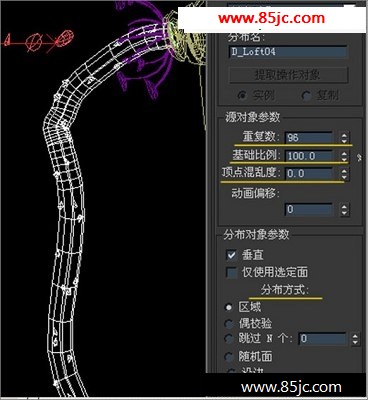Toggle the 垂直 checkbox
Screen dimensions: 368x400
(231, 255)
